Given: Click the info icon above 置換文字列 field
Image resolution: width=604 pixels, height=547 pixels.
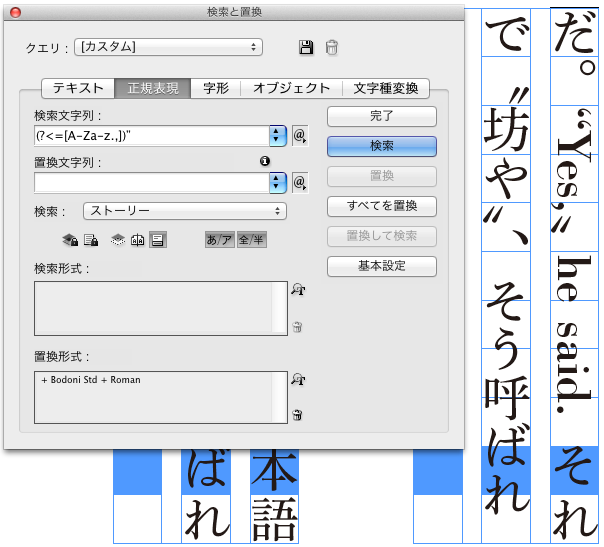Looking at the screenshot, I should click(265, 161).
